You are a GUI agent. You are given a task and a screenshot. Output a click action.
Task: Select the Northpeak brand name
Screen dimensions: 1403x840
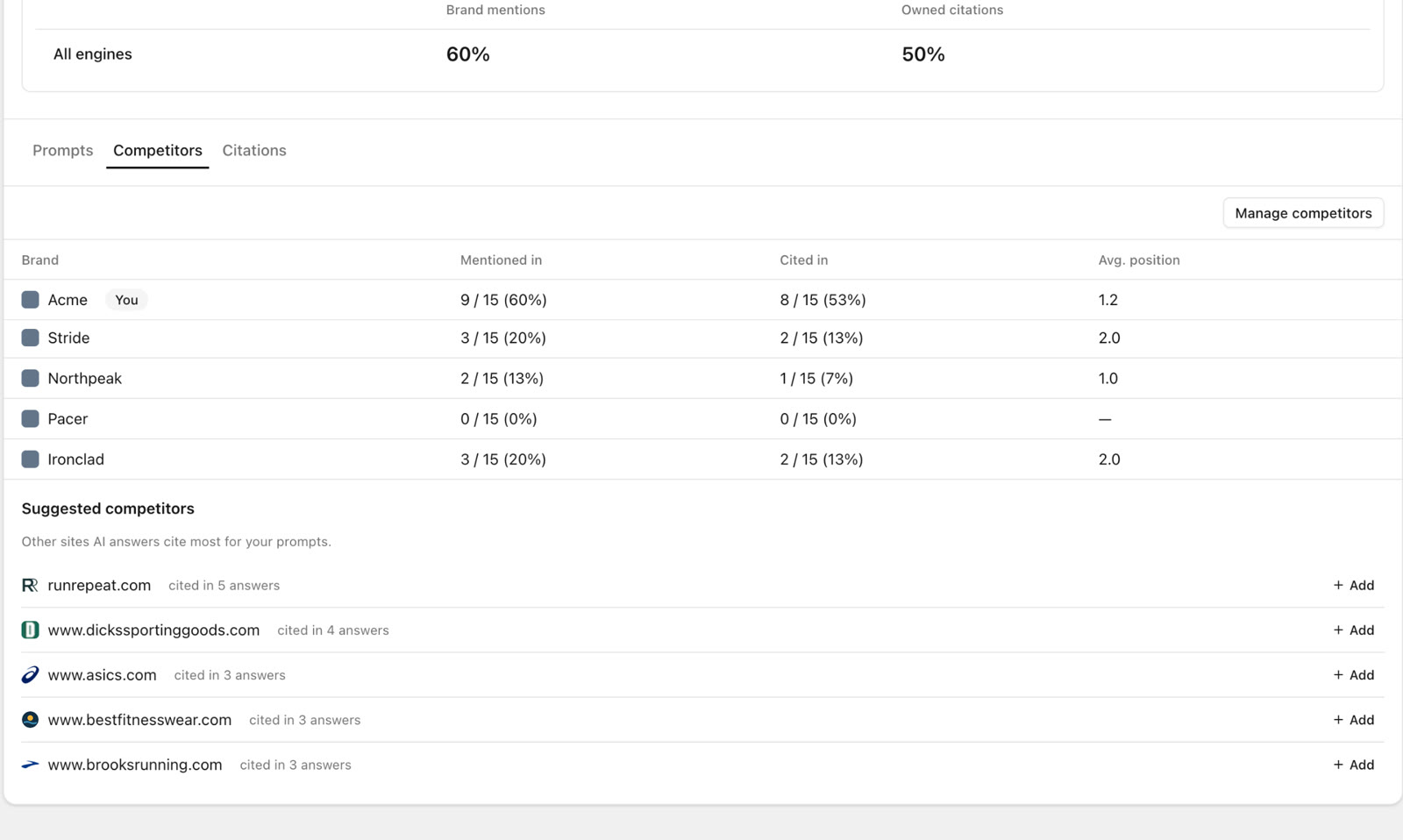click(x=85, y=378)
